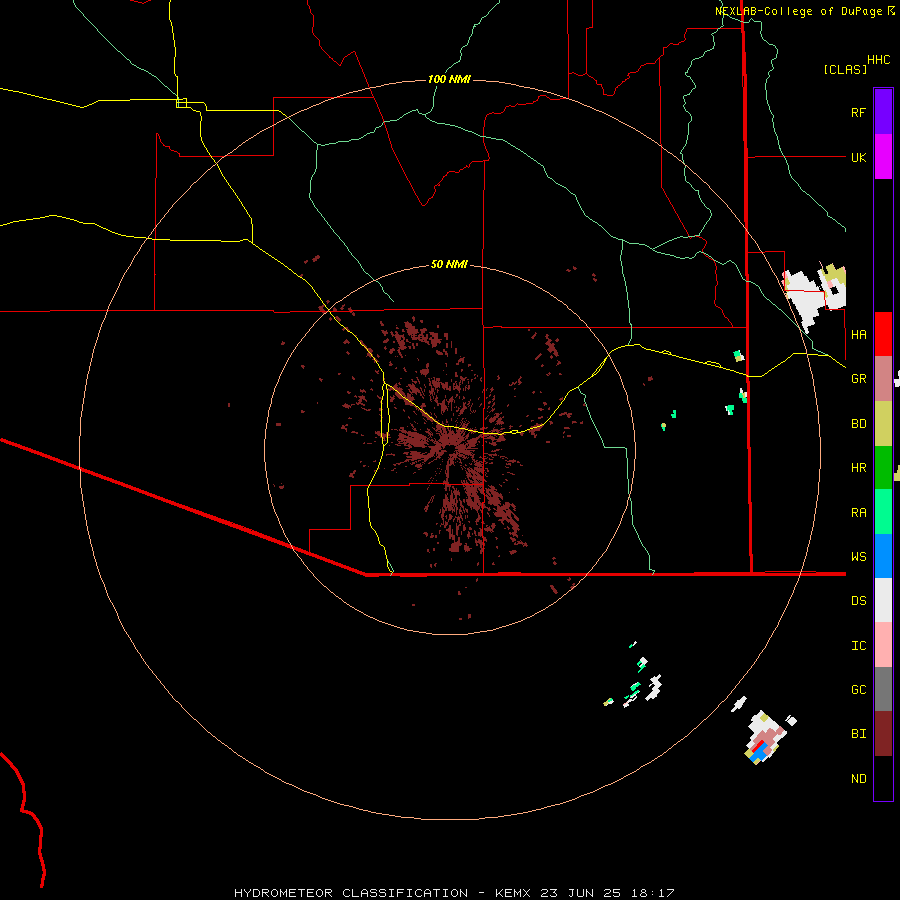
Task: Click the WS legend label
Action: click(x=858, y=557)
